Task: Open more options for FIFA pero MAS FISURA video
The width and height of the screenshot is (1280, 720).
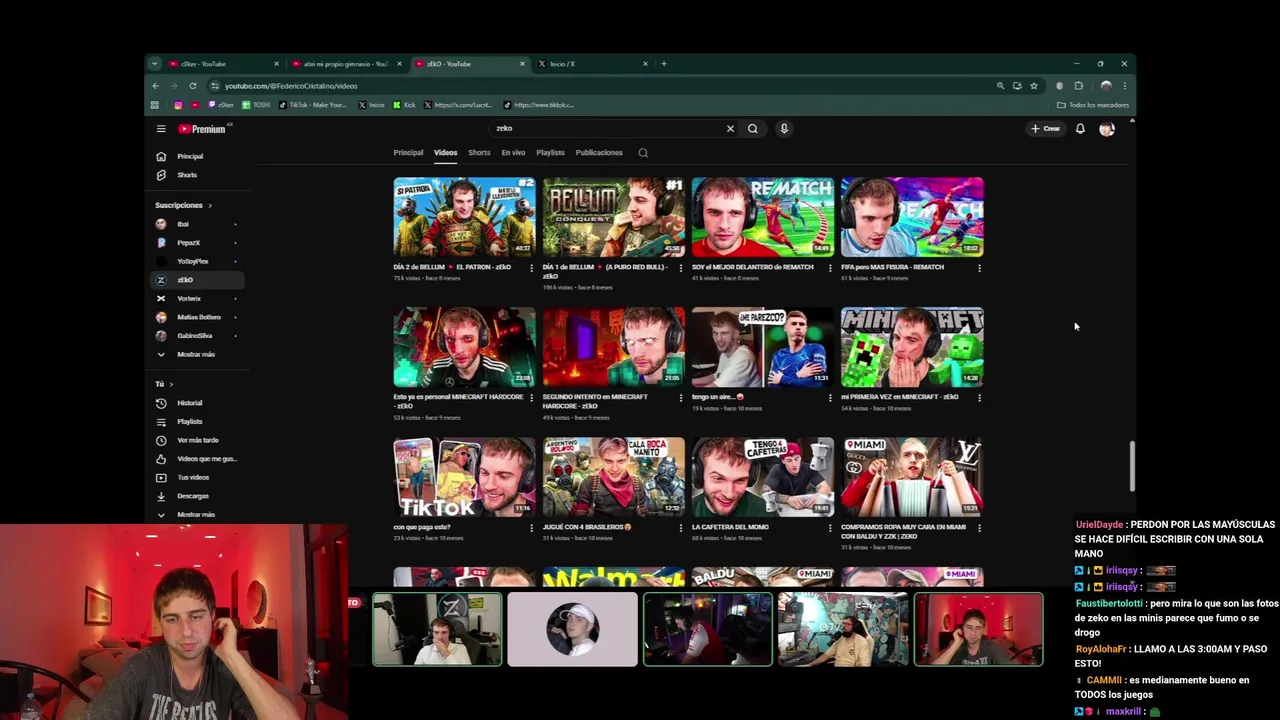Action: (978, 268)
